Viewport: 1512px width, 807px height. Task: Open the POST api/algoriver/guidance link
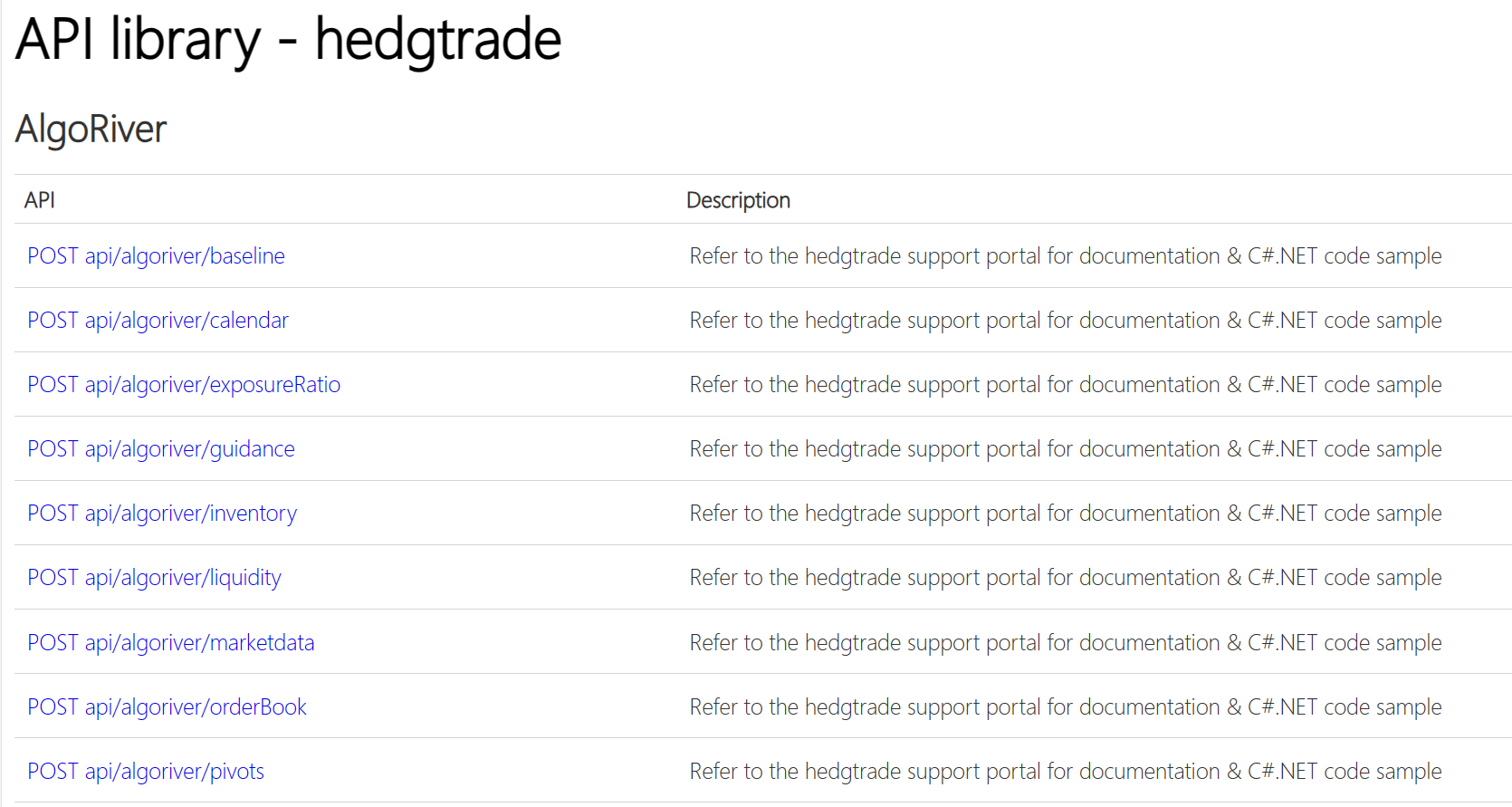click(x=161, y=449)
